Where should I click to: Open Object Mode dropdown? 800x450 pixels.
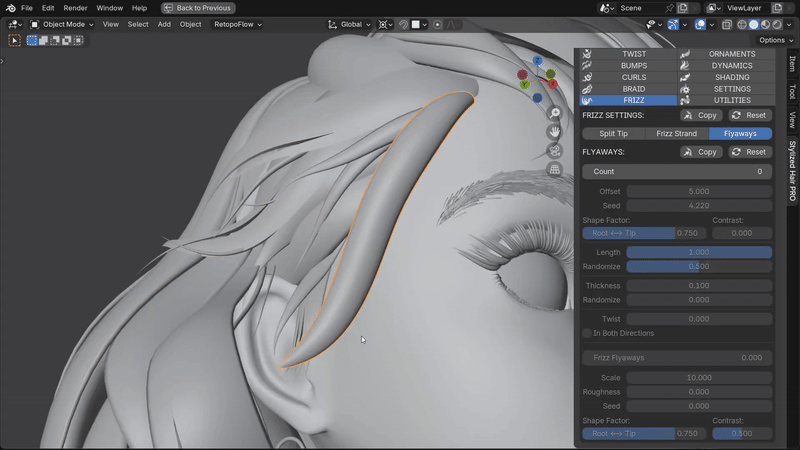tap(62, 24)
